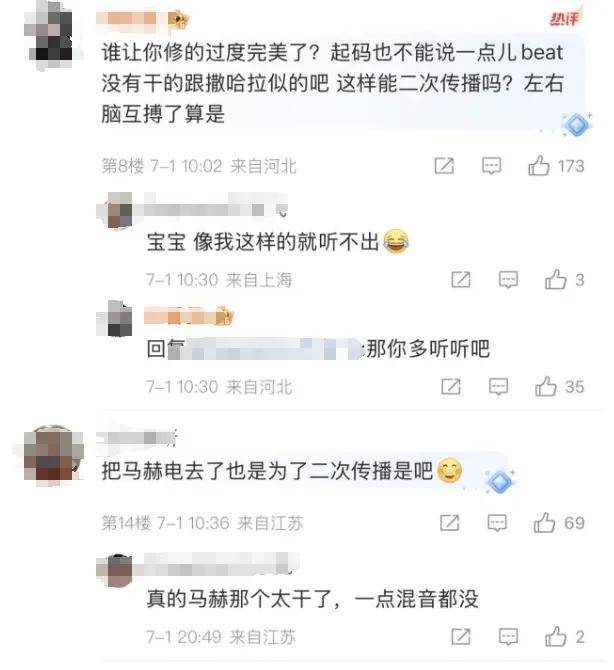614x670 pixels.
Task: Open the avatar of the 8th floor commenter
Action: (x=49, y=36)
